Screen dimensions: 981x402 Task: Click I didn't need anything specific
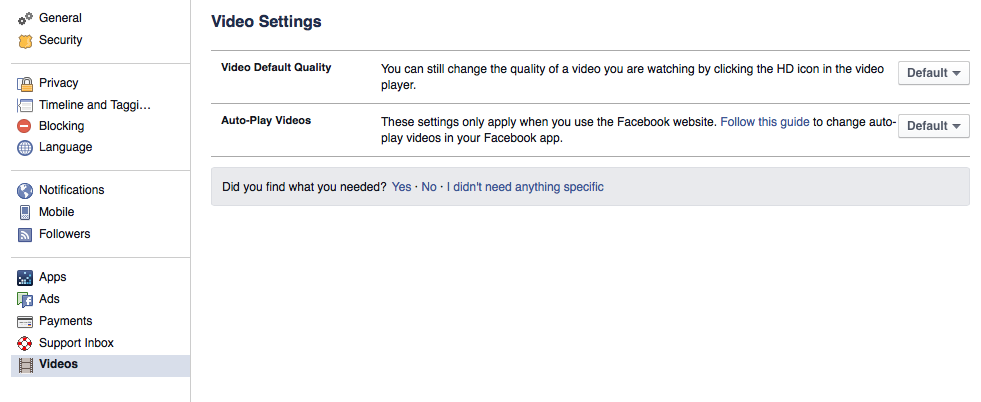[525, 186]
